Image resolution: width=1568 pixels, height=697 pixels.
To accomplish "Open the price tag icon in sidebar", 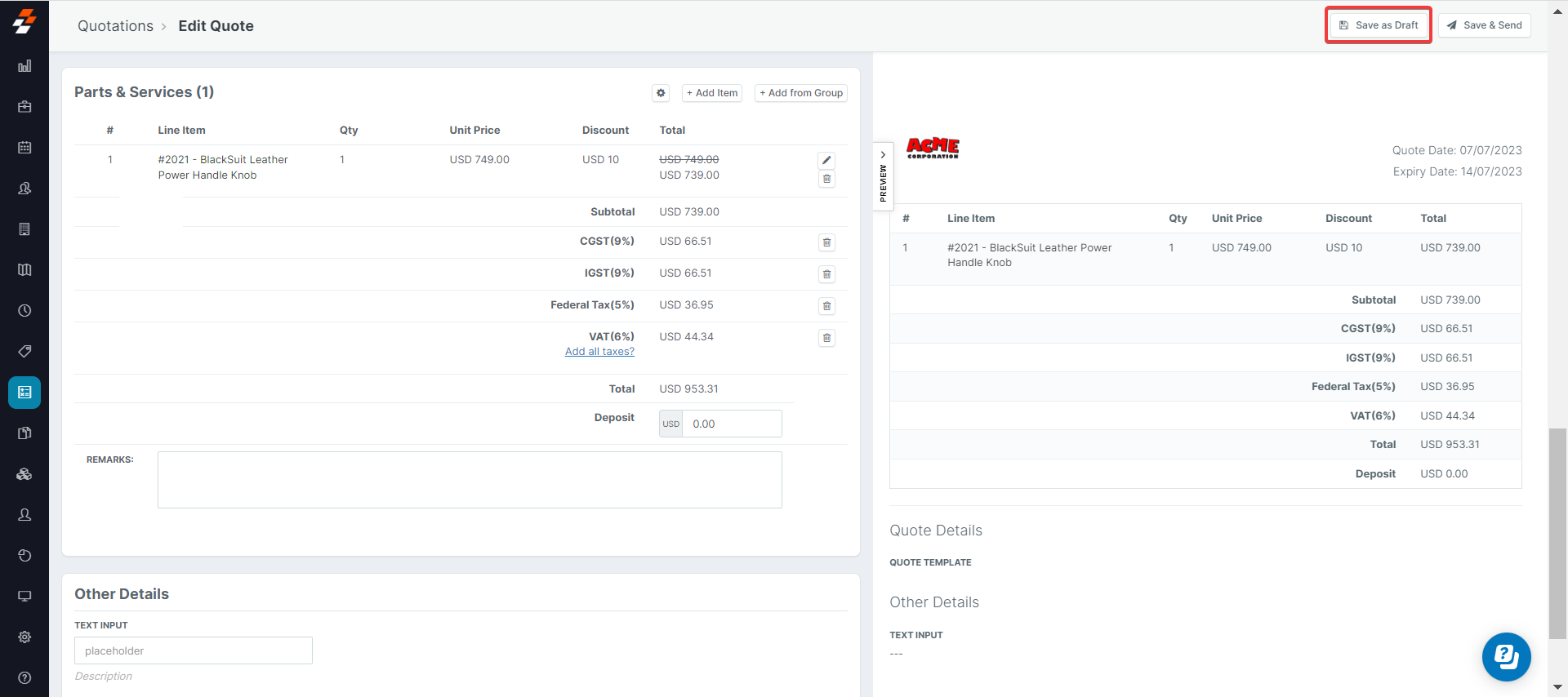I will coord(24,351).
